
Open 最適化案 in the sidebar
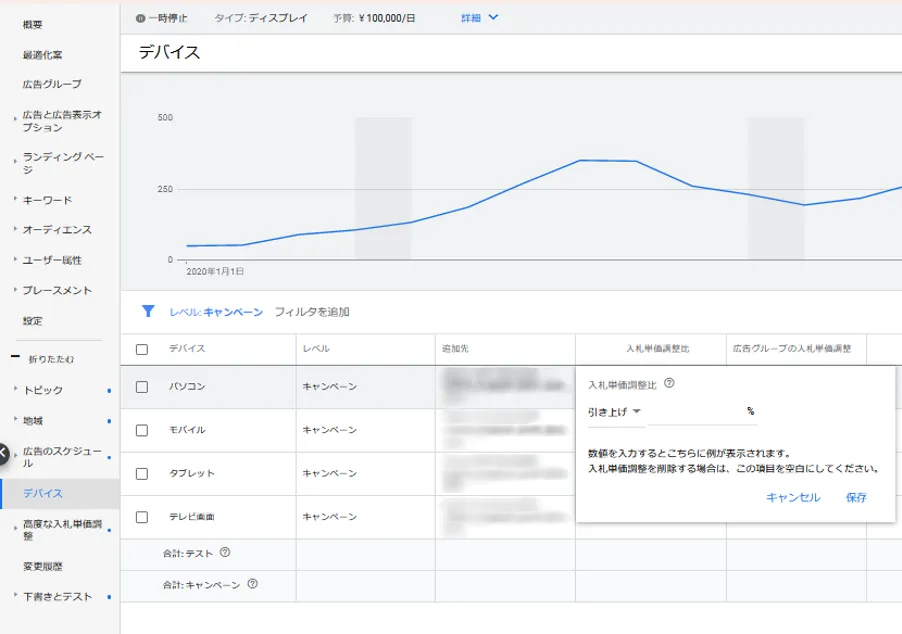click(43, 55)
